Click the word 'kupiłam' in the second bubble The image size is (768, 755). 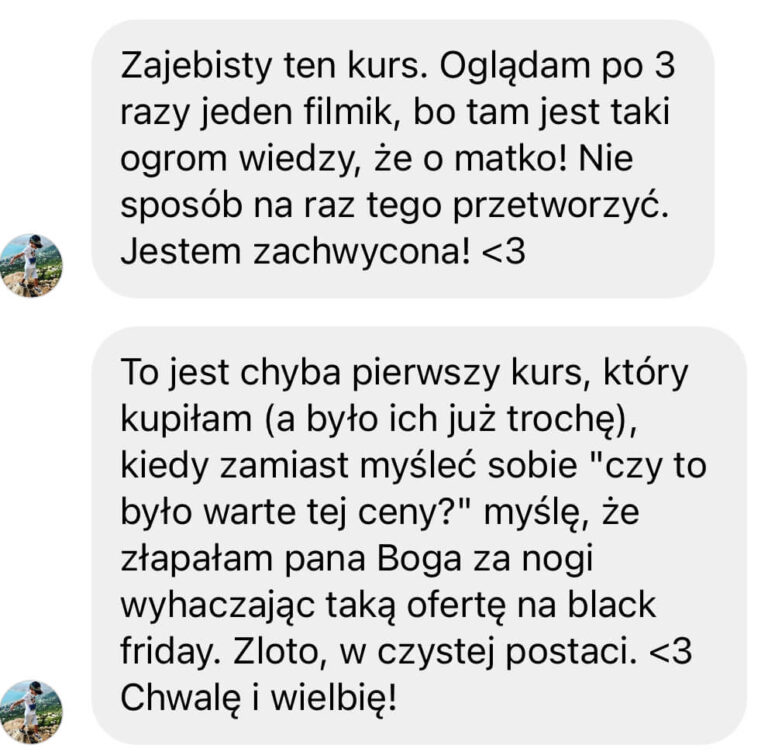(186, 420)
